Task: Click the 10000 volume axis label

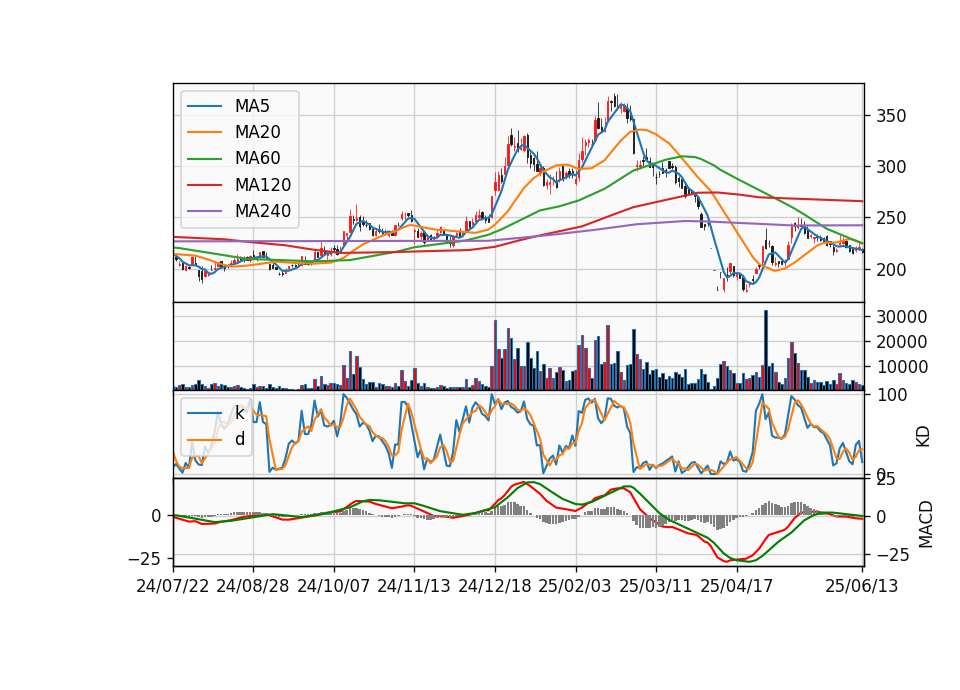Action: 901,367
